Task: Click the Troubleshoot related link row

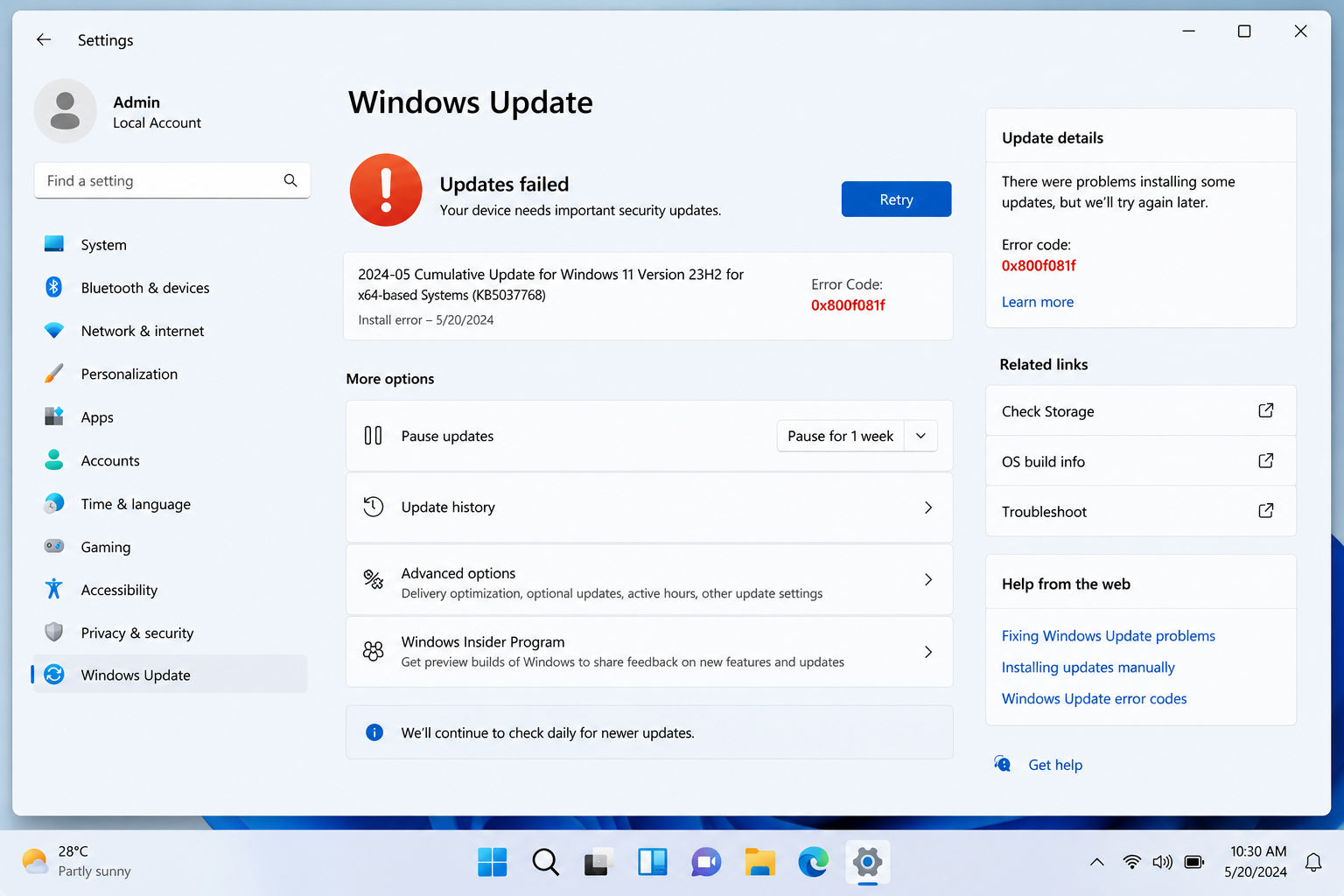Action: [1141, 511]
